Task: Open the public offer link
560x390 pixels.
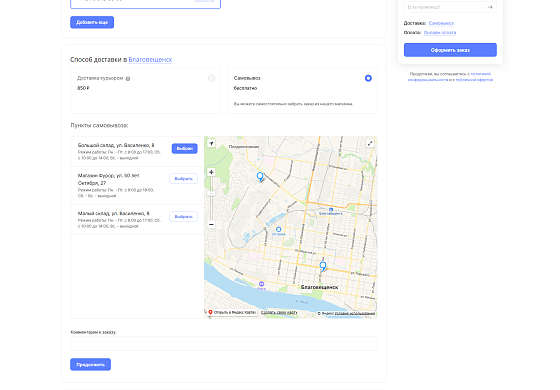Action: tap(474, 80)
